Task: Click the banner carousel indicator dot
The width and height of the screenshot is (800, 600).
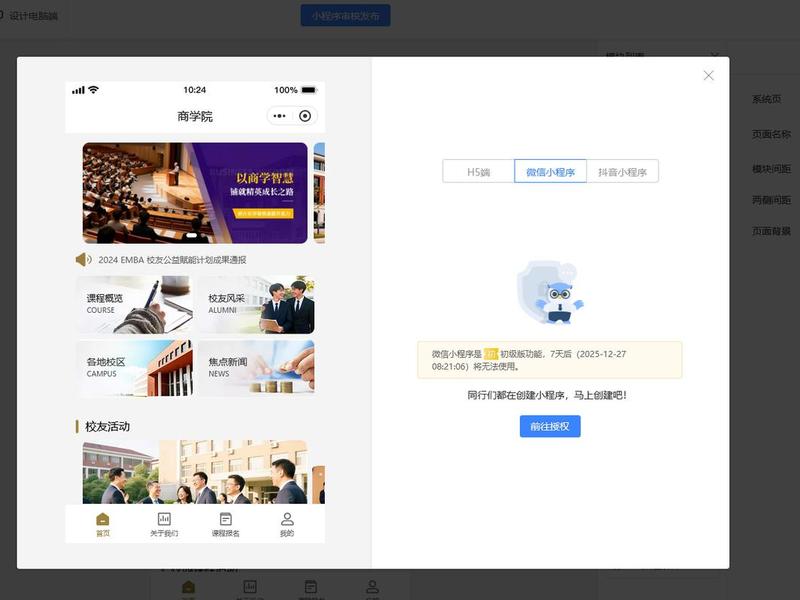Action: [192, 235]
